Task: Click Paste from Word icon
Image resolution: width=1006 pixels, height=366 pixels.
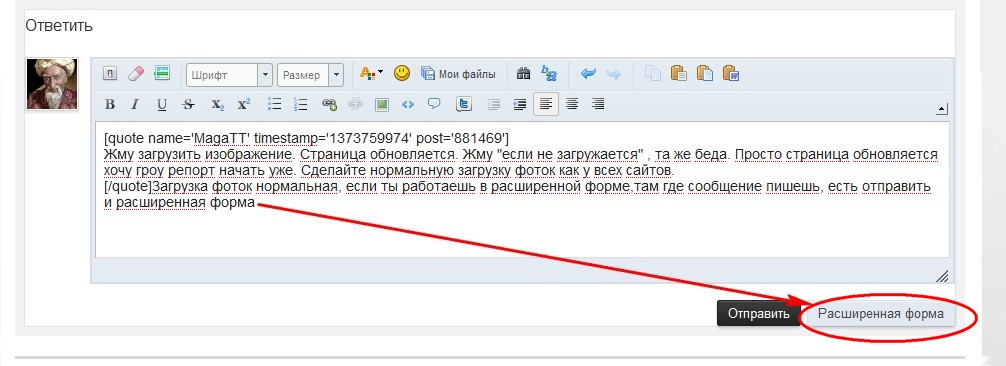Action: (731, 74)
